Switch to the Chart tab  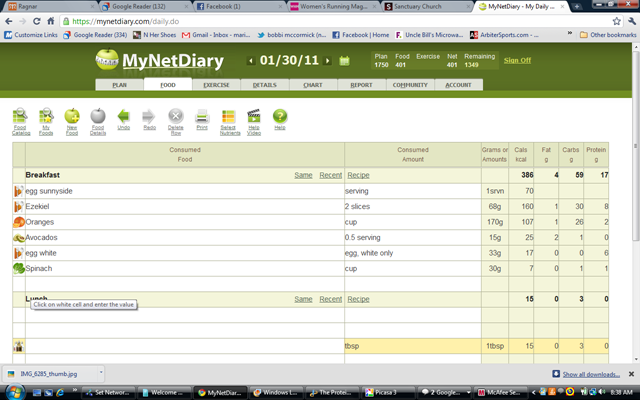click(x=313, y=85)
